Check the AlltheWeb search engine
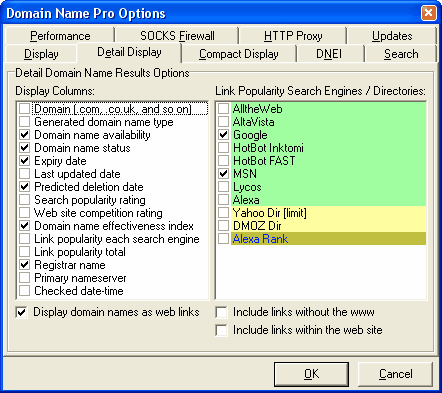 click(x=223, y=109)
